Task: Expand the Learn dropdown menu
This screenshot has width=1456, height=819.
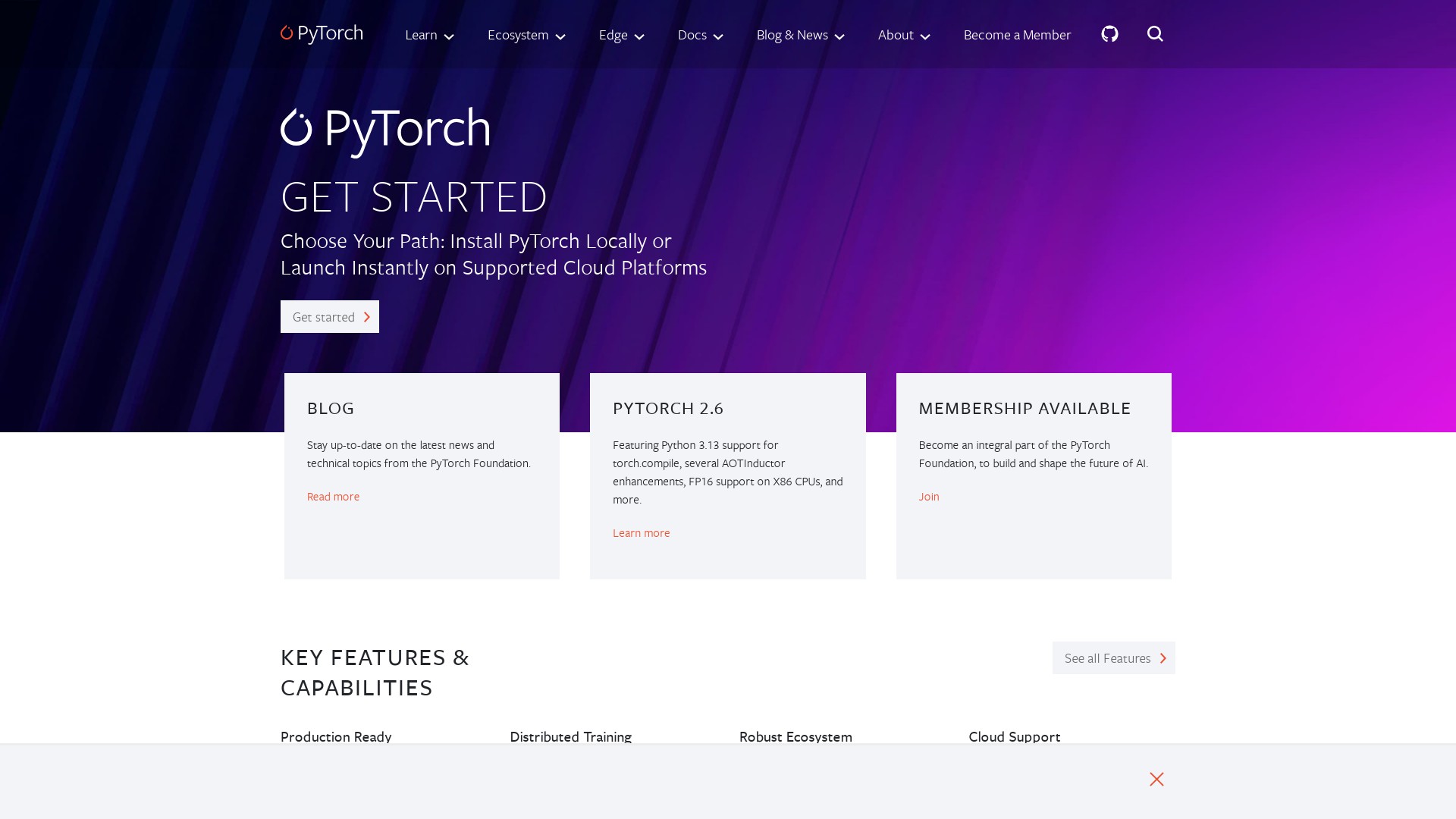Action: coord(429,35)
